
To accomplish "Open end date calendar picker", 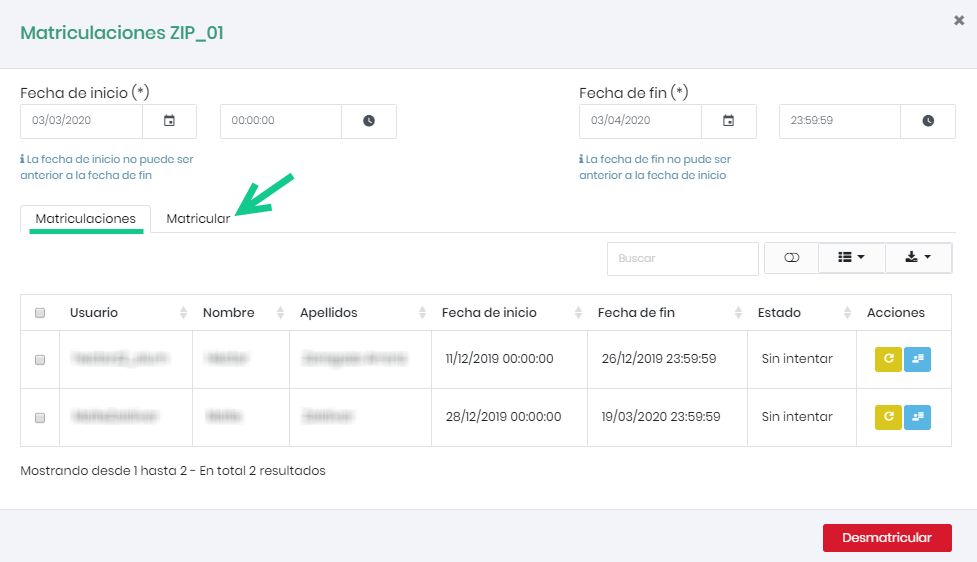I will (728, 121).
